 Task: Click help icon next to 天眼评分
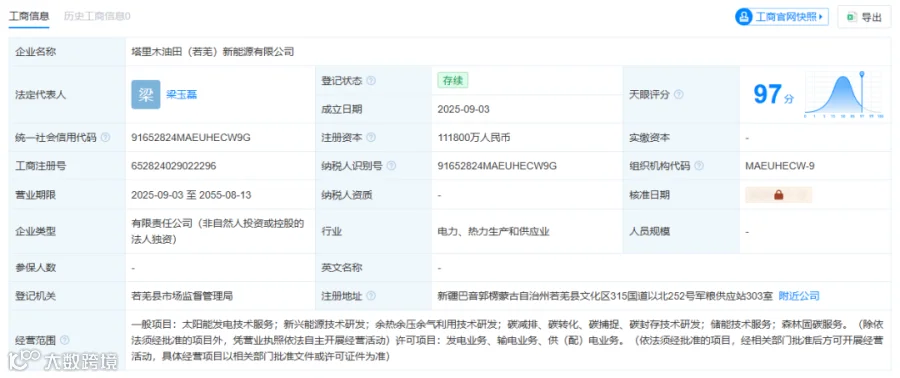(679, 95)
